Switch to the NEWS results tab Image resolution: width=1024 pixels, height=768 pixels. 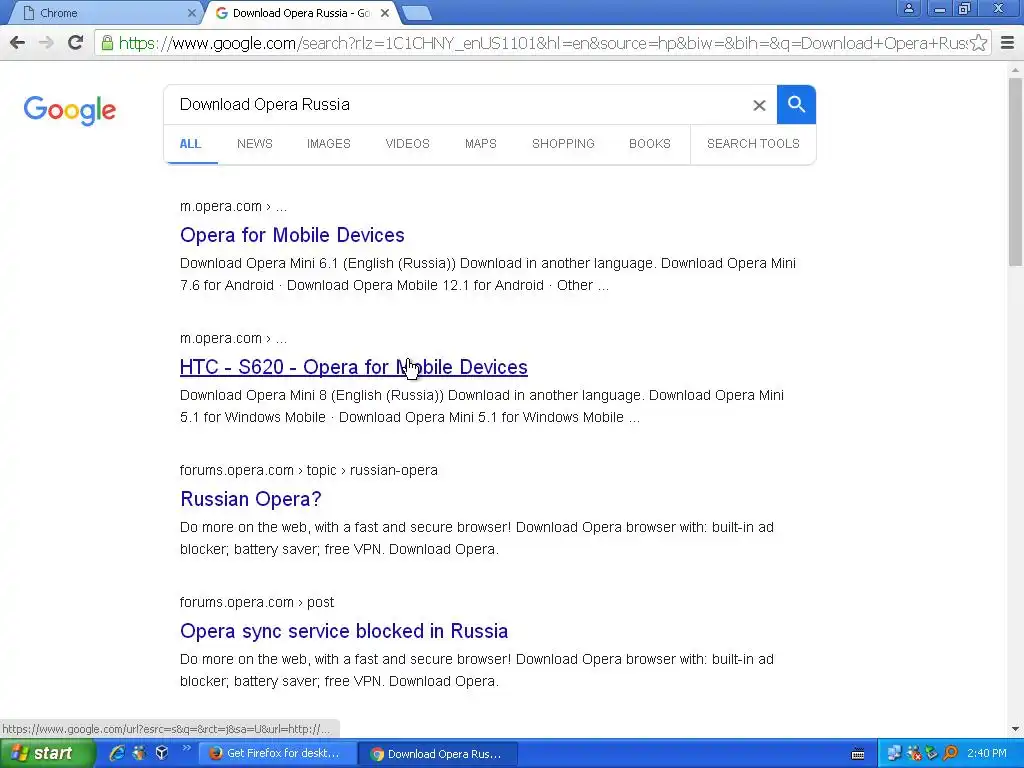click(x=255, y=144)
